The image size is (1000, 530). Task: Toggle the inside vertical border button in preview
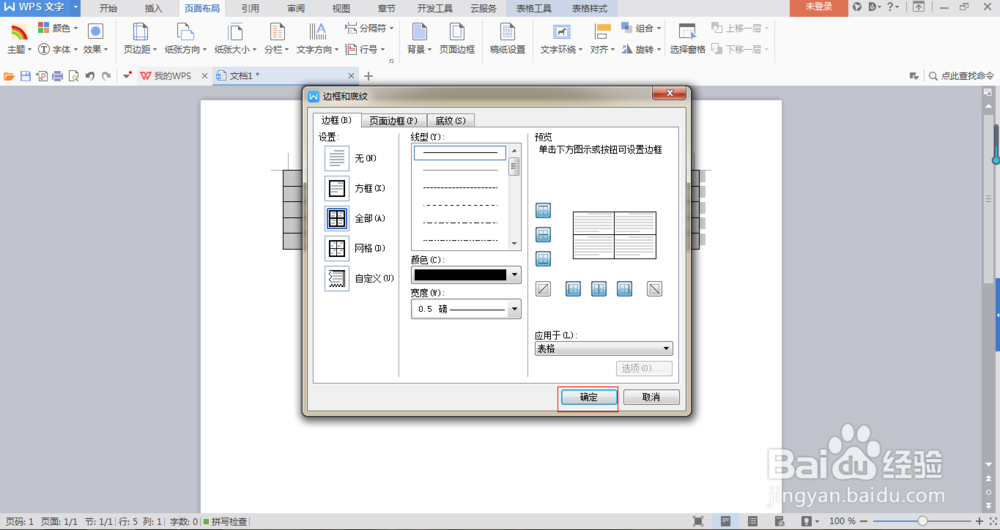pyautogui.click(x=599, y=289)
